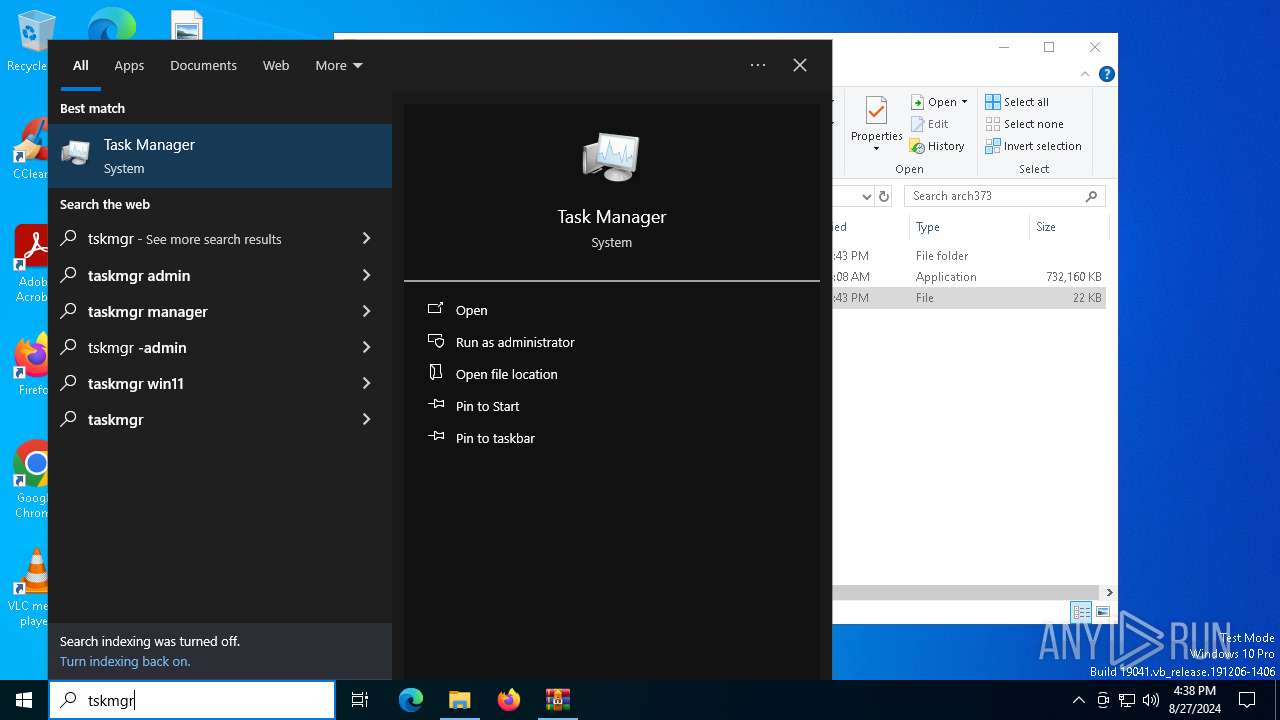Switch Explorer to details view

coord(1081,612)
